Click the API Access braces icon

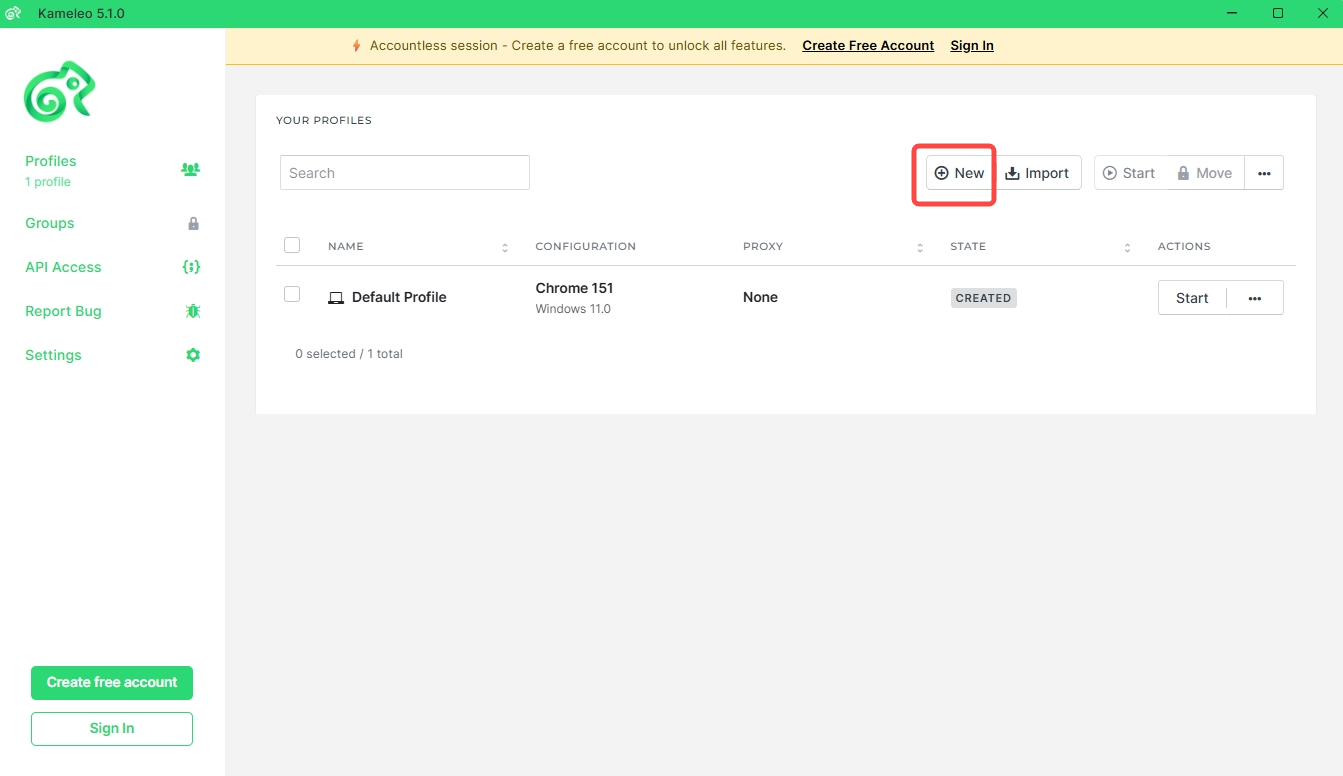(191, 267)
